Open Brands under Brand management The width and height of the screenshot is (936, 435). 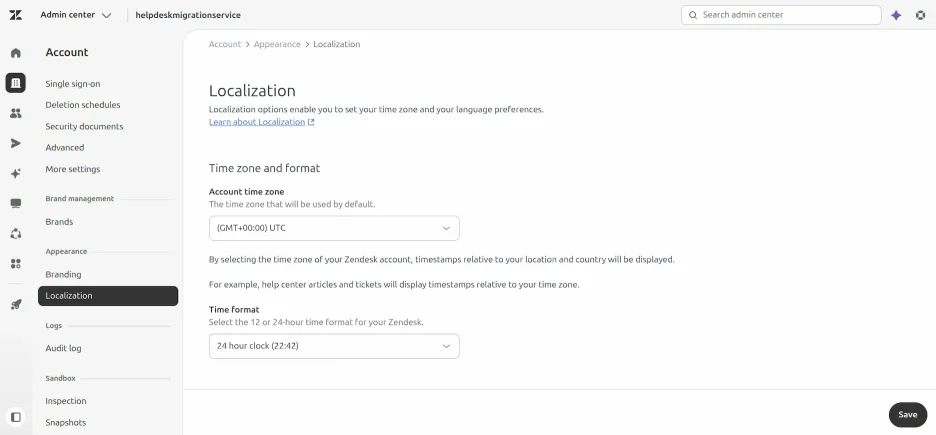click(x=59, y=221)
